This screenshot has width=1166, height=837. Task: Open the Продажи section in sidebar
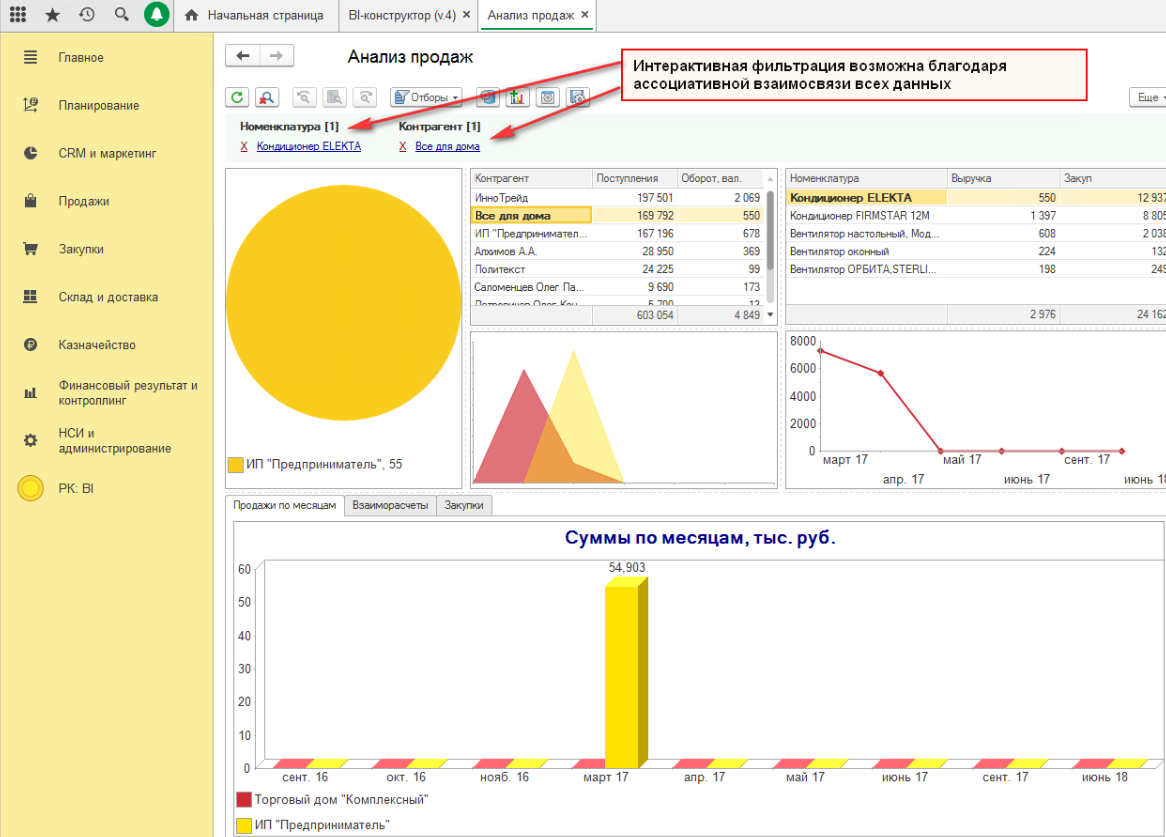(83, 201)
